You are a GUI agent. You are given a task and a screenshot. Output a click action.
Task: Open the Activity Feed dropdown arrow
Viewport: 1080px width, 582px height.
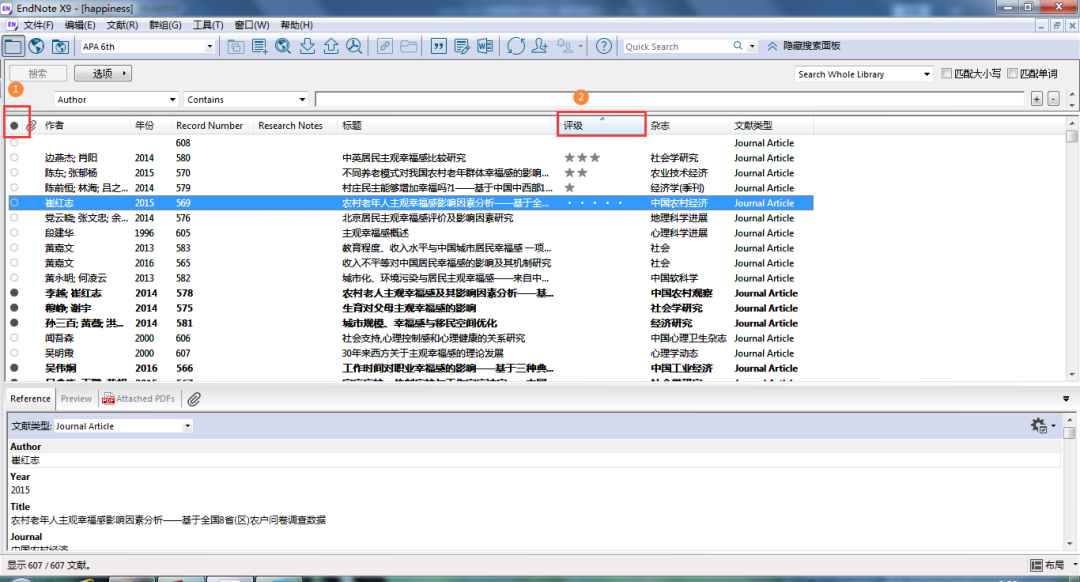(x=581, y=46)
